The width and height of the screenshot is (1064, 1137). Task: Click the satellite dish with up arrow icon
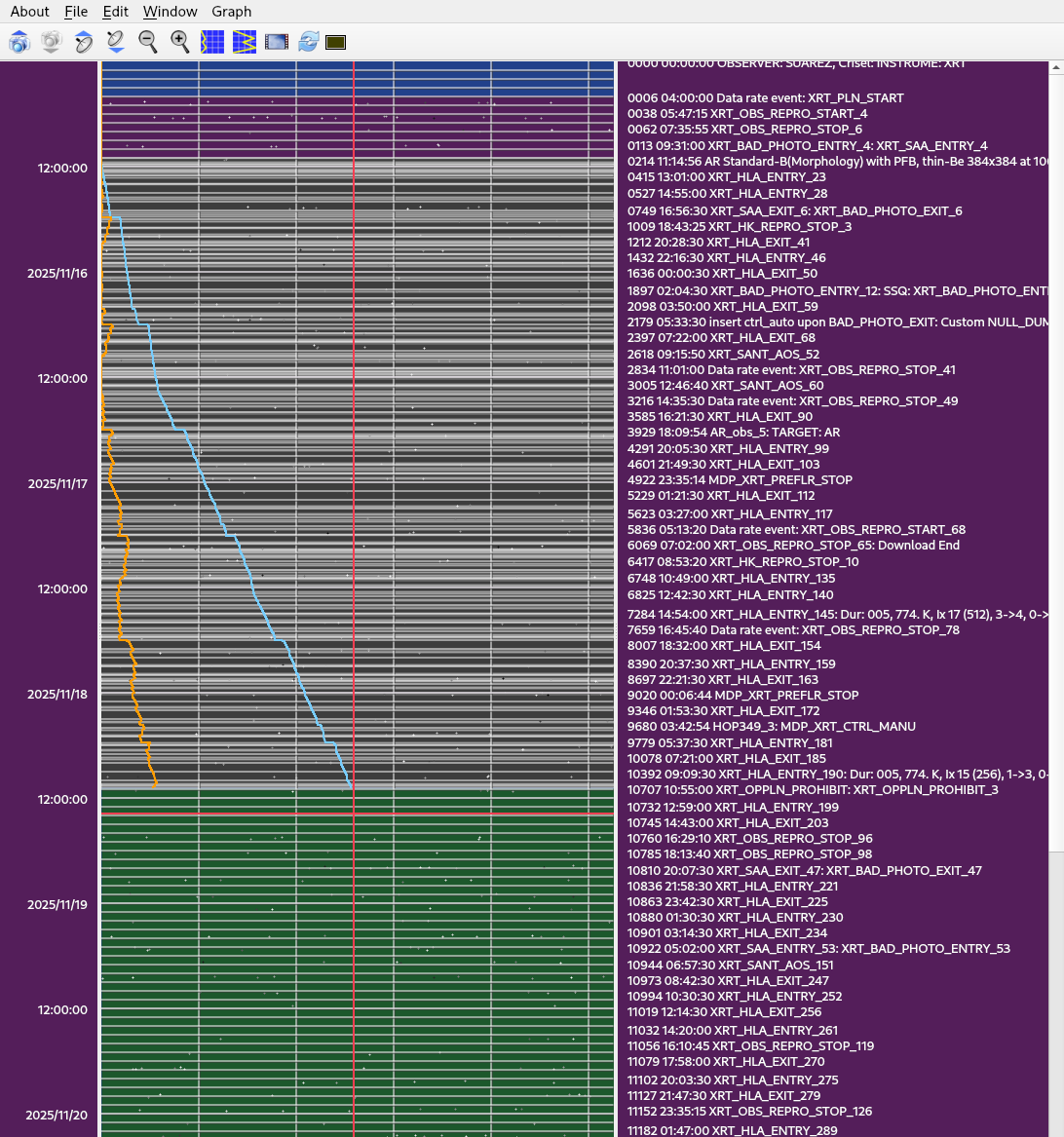[84, 42]
